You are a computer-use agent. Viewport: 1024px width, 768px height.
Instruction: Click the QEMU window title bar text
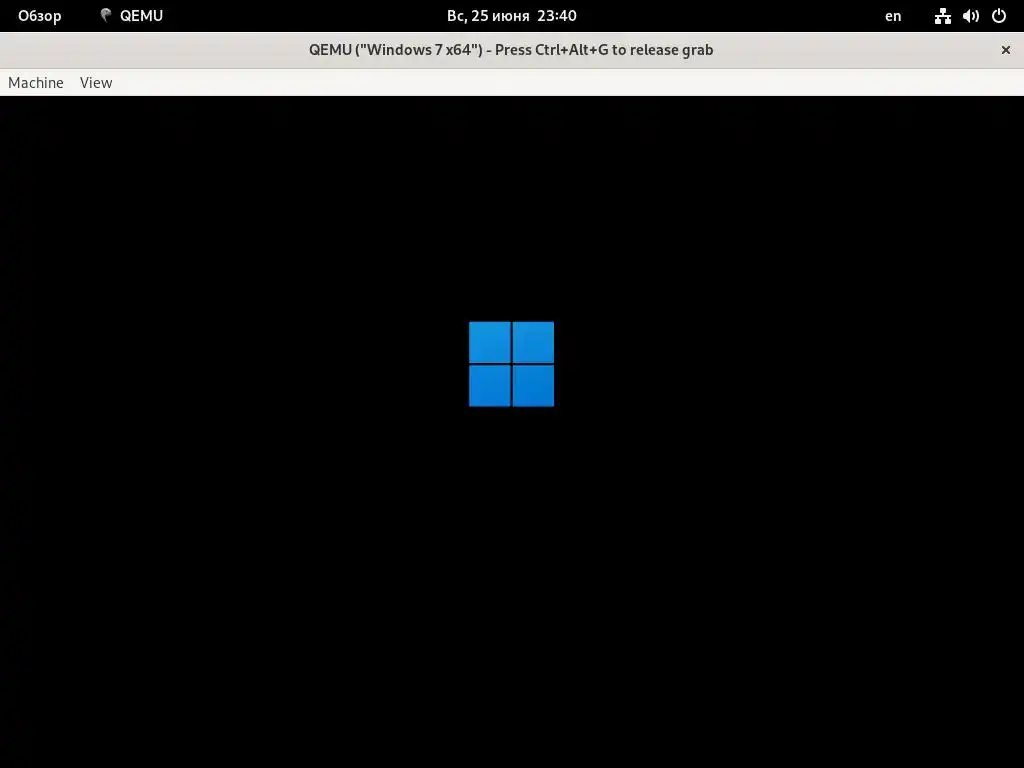(x=511, y=50)
